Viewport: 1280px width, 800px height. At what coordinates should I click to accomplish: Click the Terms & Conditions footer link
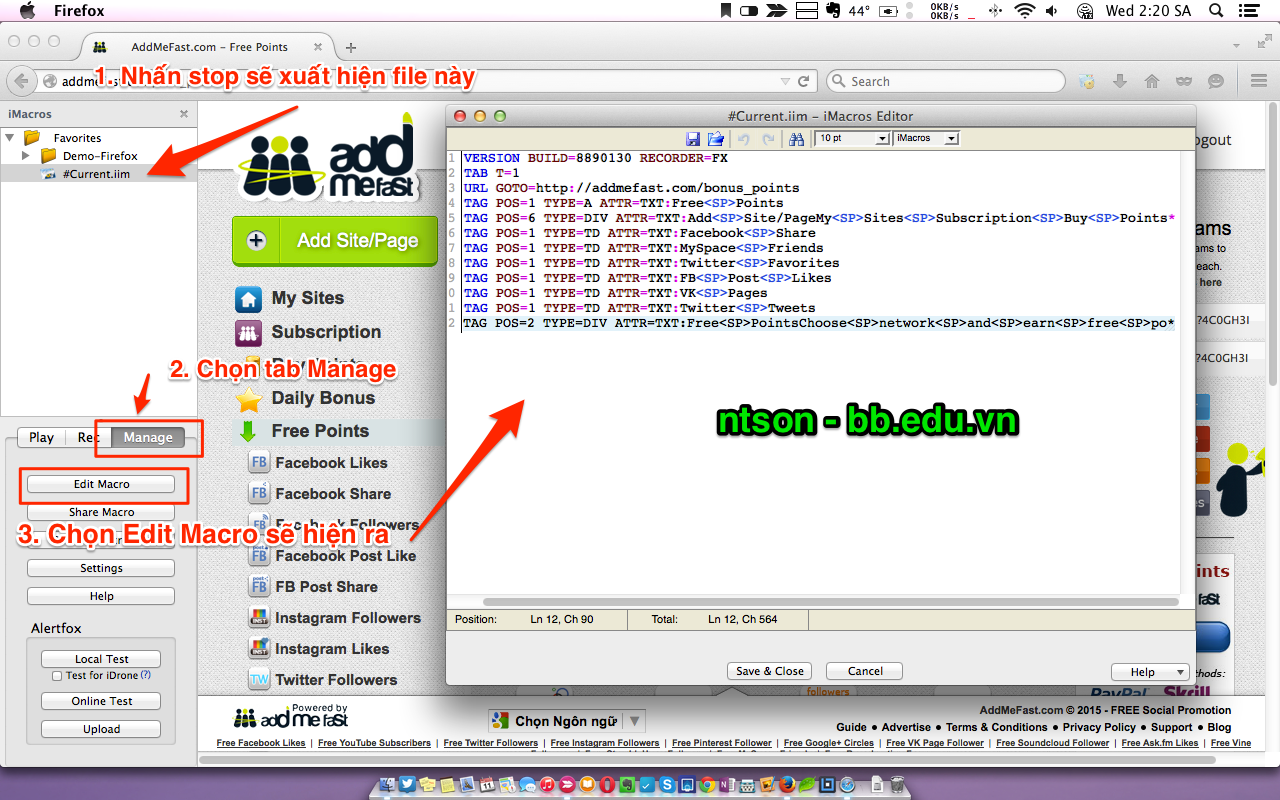click(x=996, y=727)
